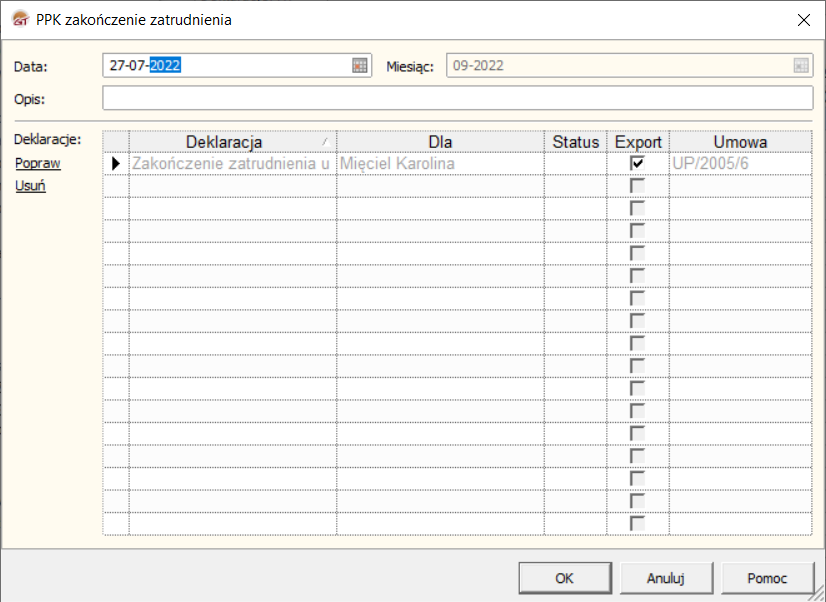Sort by the Deklaracja column header
The image size is (826, 602).
(x=233, y=142)
